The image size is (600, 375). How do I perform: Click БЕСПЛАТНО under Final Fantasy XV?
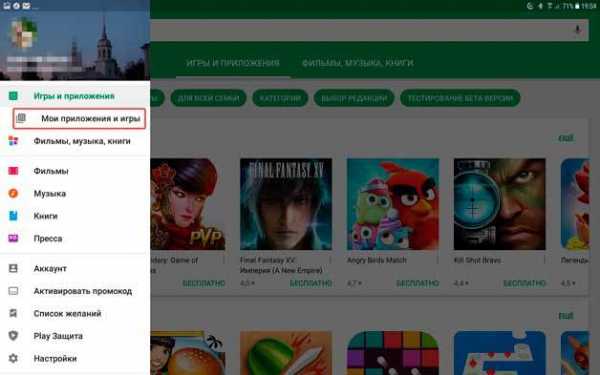[x=311, y=284]
